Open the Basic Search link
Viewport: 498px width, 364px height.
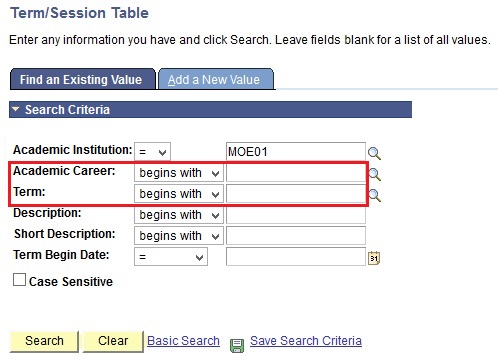tap(183, 341)
